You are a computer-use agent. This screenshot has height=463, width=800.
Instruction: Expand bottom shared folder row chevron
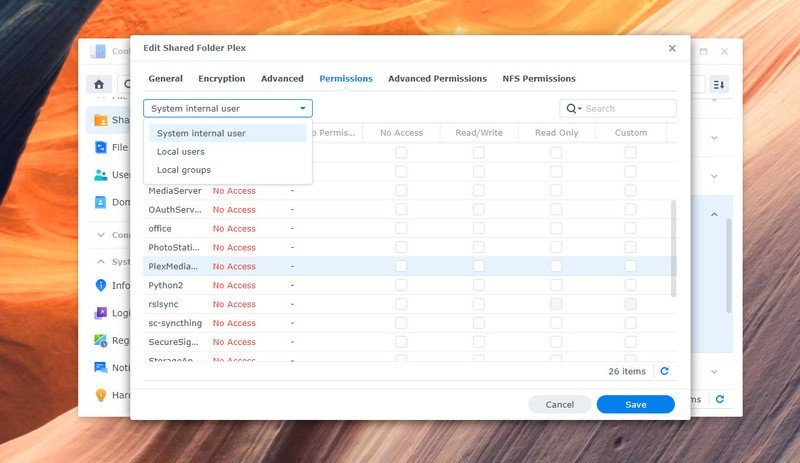[x=714, y=372]
